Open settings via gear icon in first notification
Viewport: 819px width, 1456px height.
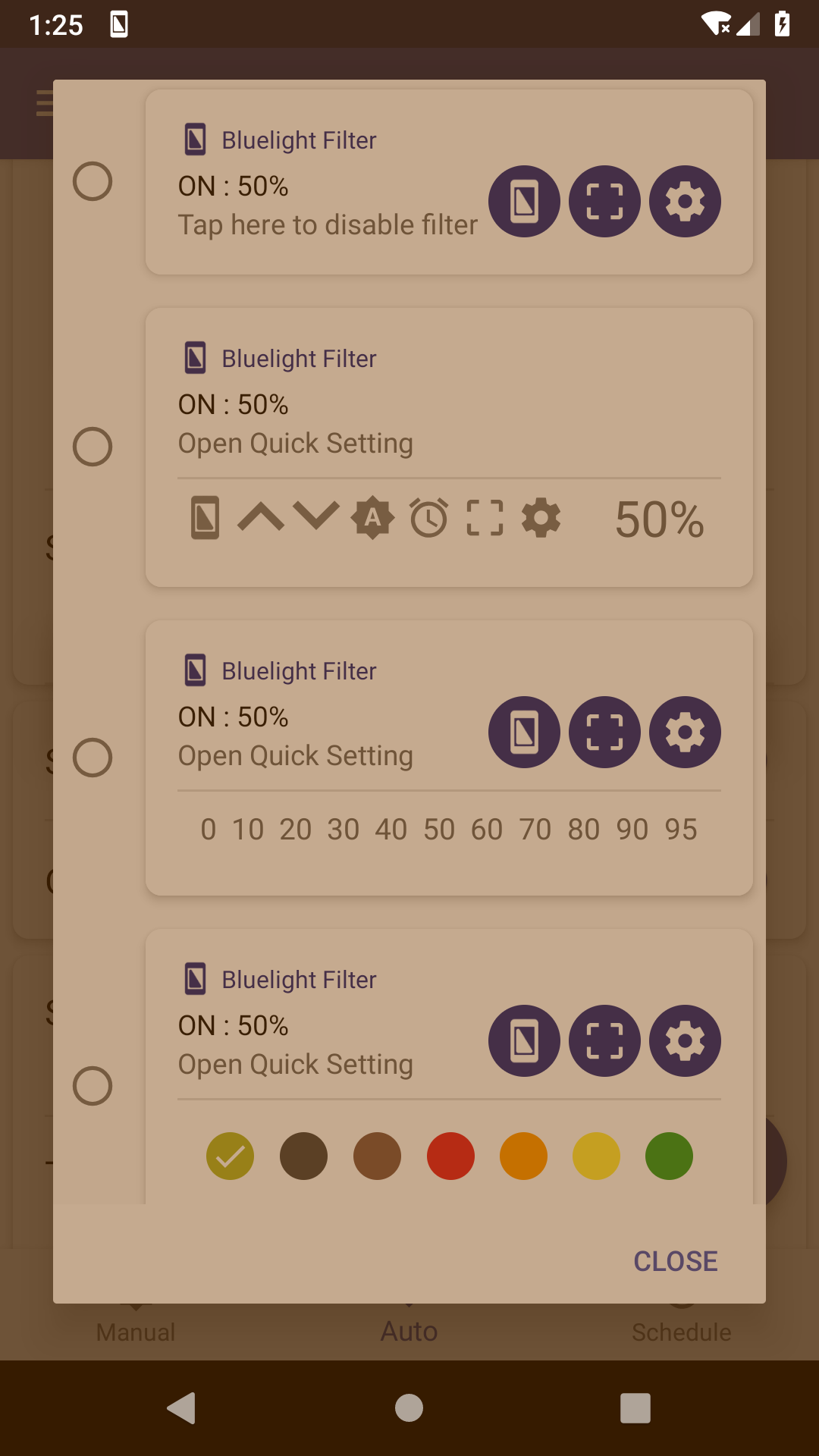tap(684, 202)
